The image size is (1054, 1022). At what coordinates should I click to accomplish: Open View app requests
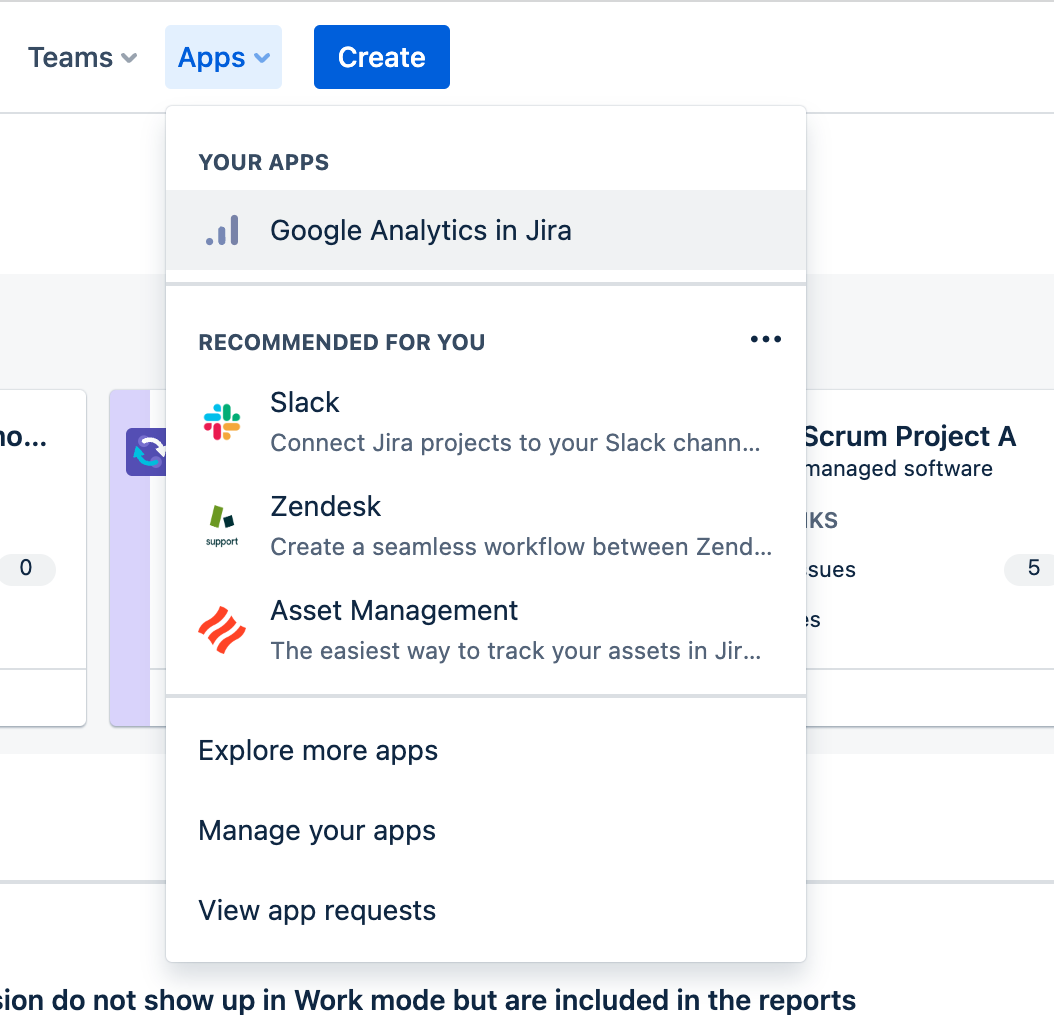tap(317, 911)
